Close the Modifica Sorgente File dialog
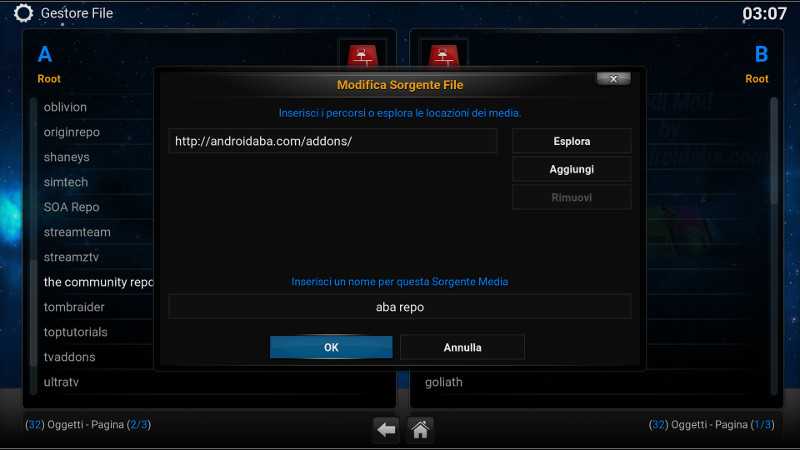The width and height of the screenshot is (800, 450). [613, 79]
